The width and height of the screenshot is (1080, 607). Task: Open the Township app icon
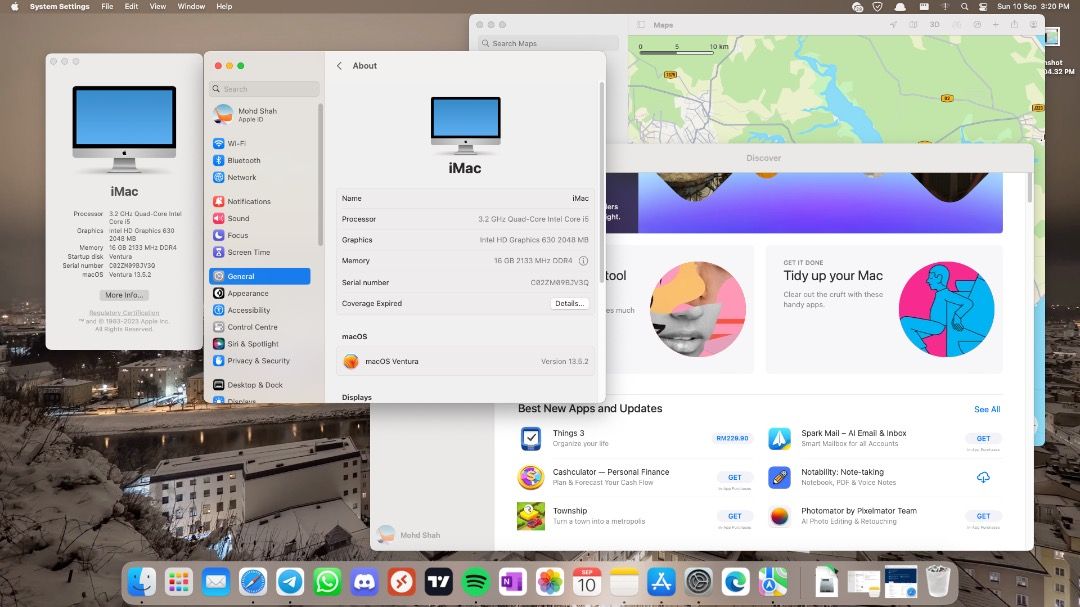(x=531, y=516)
